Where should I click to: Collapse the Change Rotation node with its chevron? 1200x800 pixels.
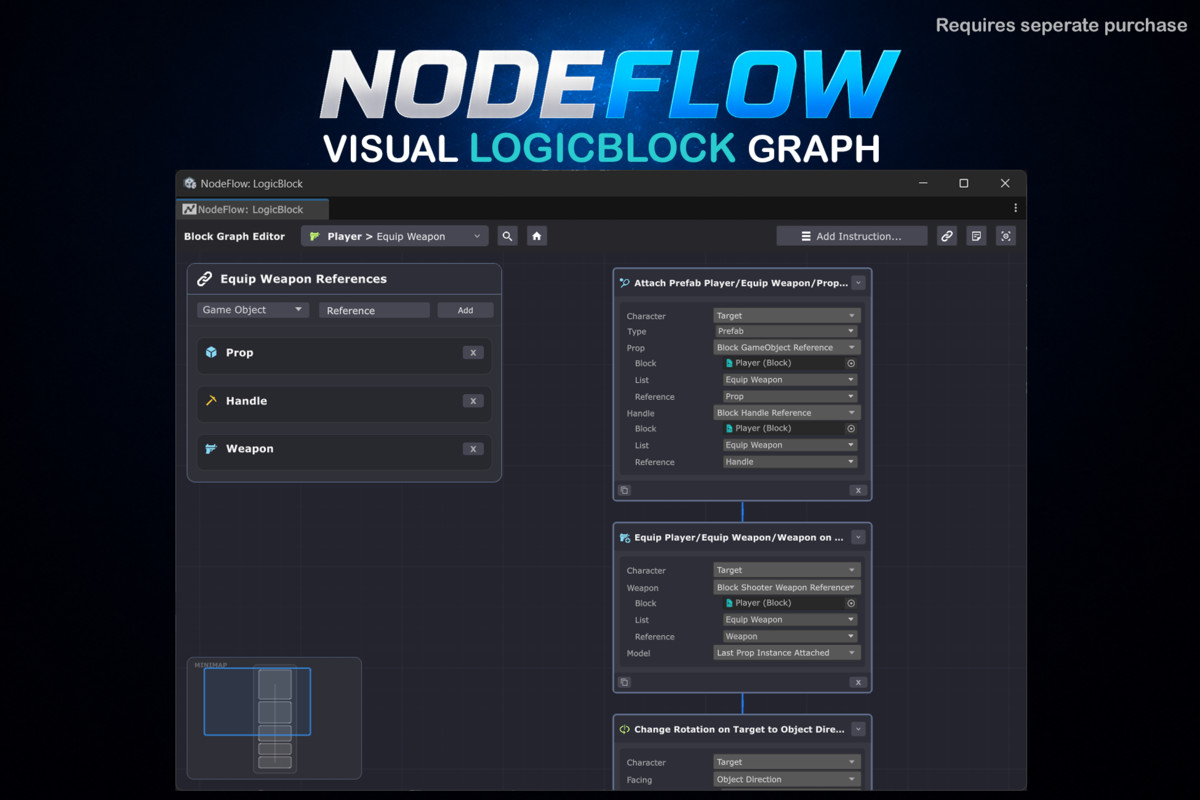858,729
